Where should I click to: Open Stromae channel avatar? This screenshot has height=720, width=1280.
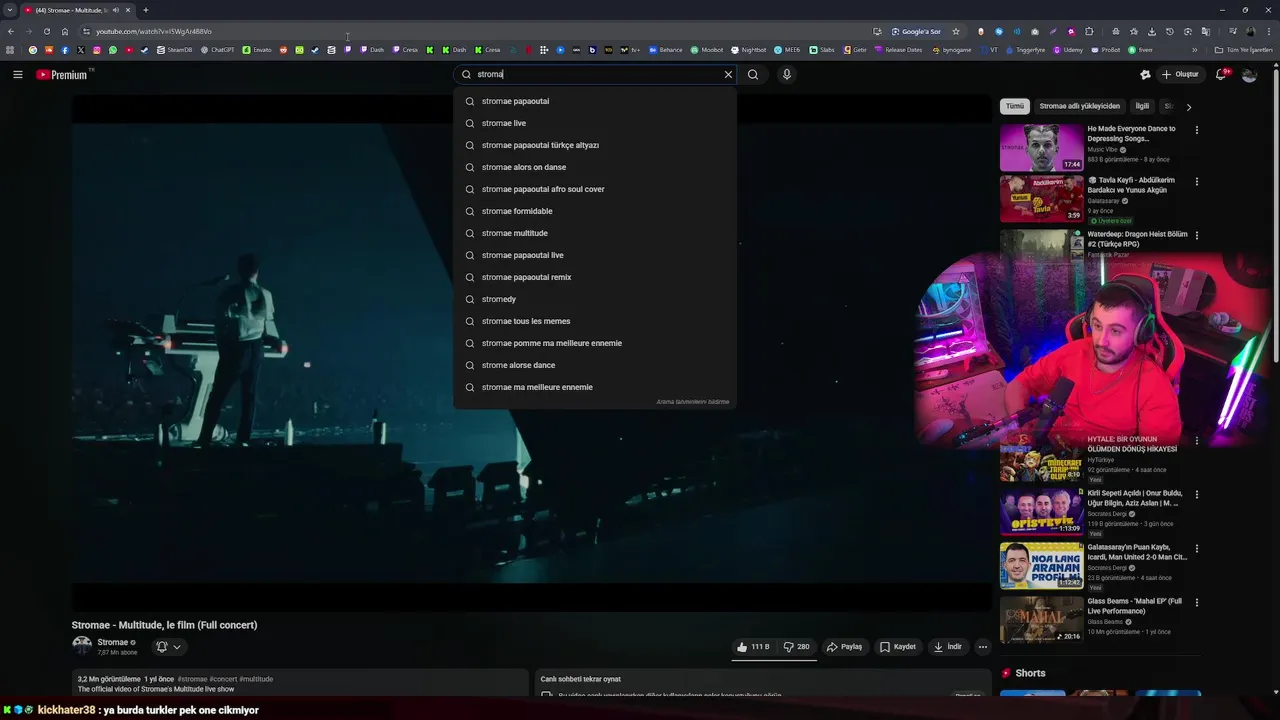tap(82, 646)
